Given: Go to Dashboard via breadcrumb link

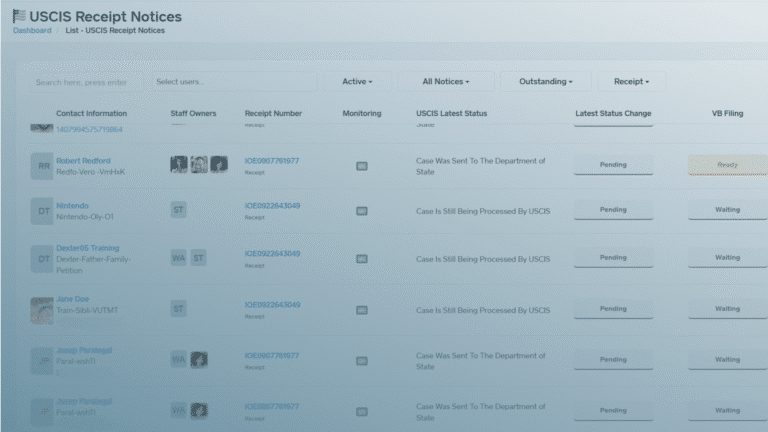Looking at the screenshot, I should click(32, 31).
